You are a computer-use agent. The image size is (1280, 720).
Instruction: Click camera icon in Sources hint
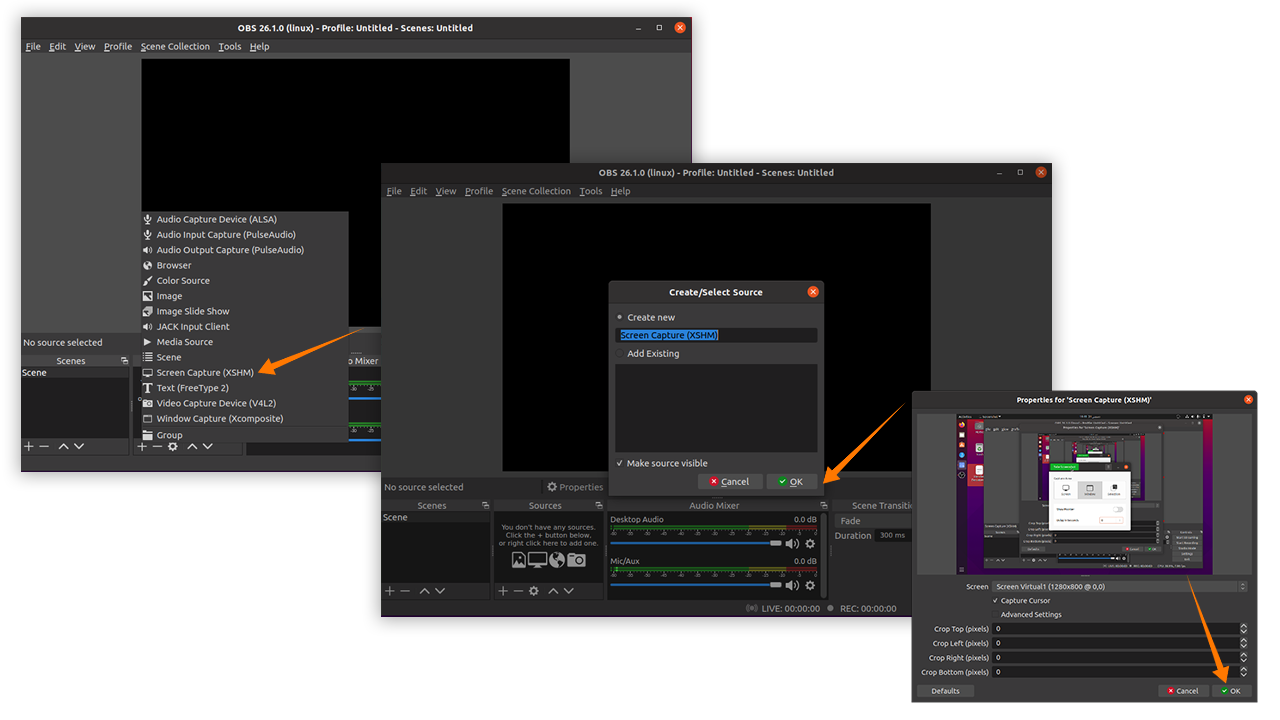coord(576,560)
